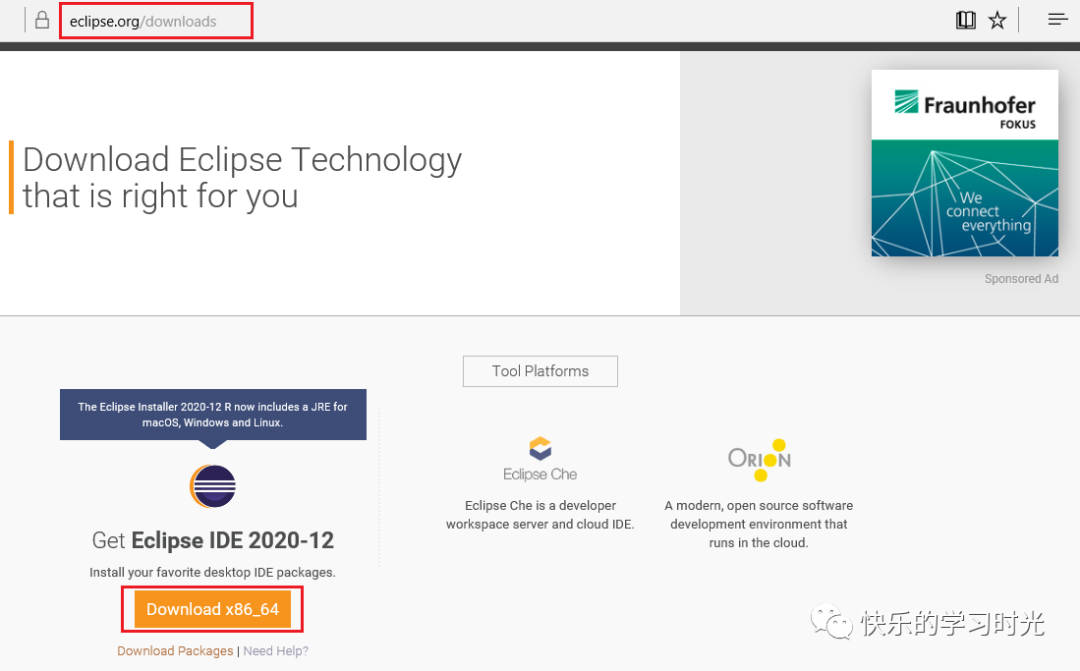Click the Tool Platforms button
Image resolution: width=1080 pixels, height=671 pixels.
[540, 371]
